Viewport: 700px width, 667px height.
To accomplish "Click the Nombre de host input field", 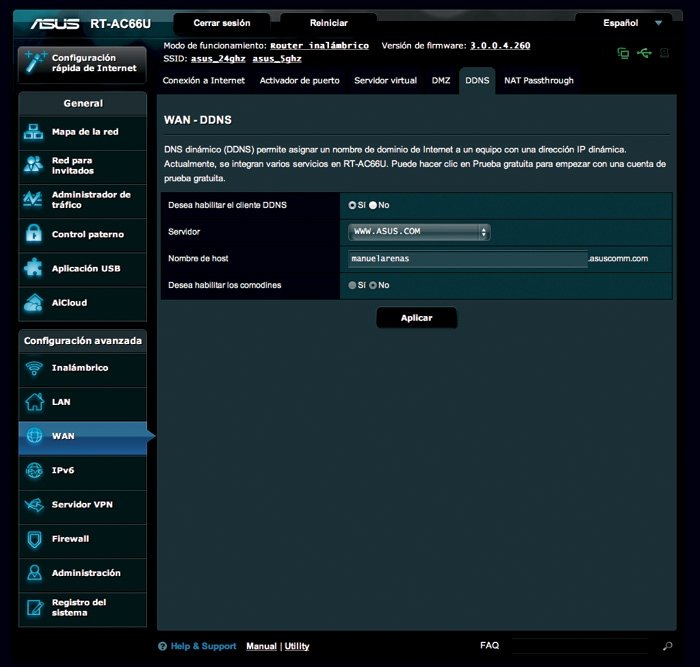I will coord(468,258).
